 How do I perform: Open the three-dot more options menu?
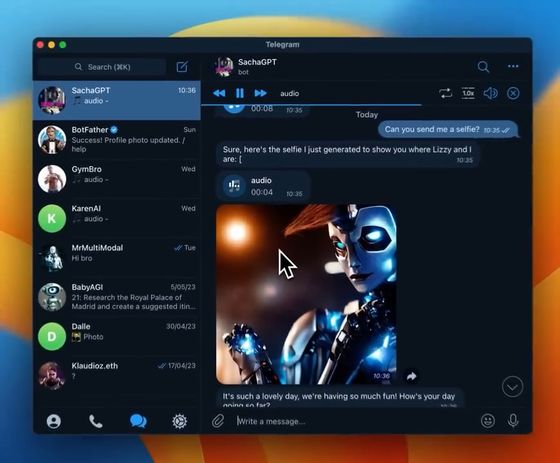513,66
